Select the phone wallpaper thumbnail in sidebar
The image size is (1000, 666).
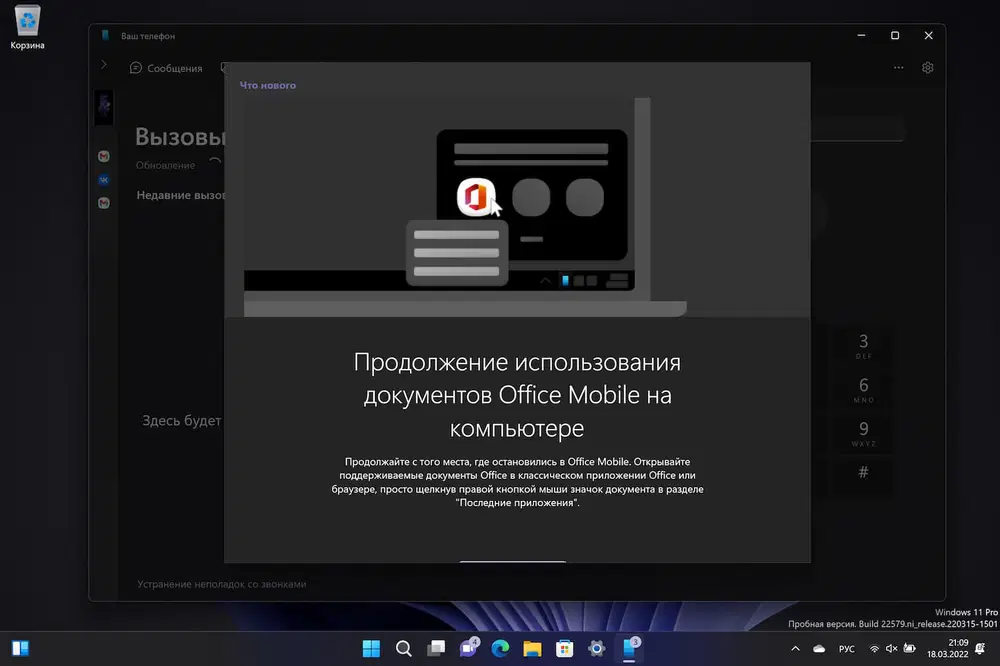(104, 107)
